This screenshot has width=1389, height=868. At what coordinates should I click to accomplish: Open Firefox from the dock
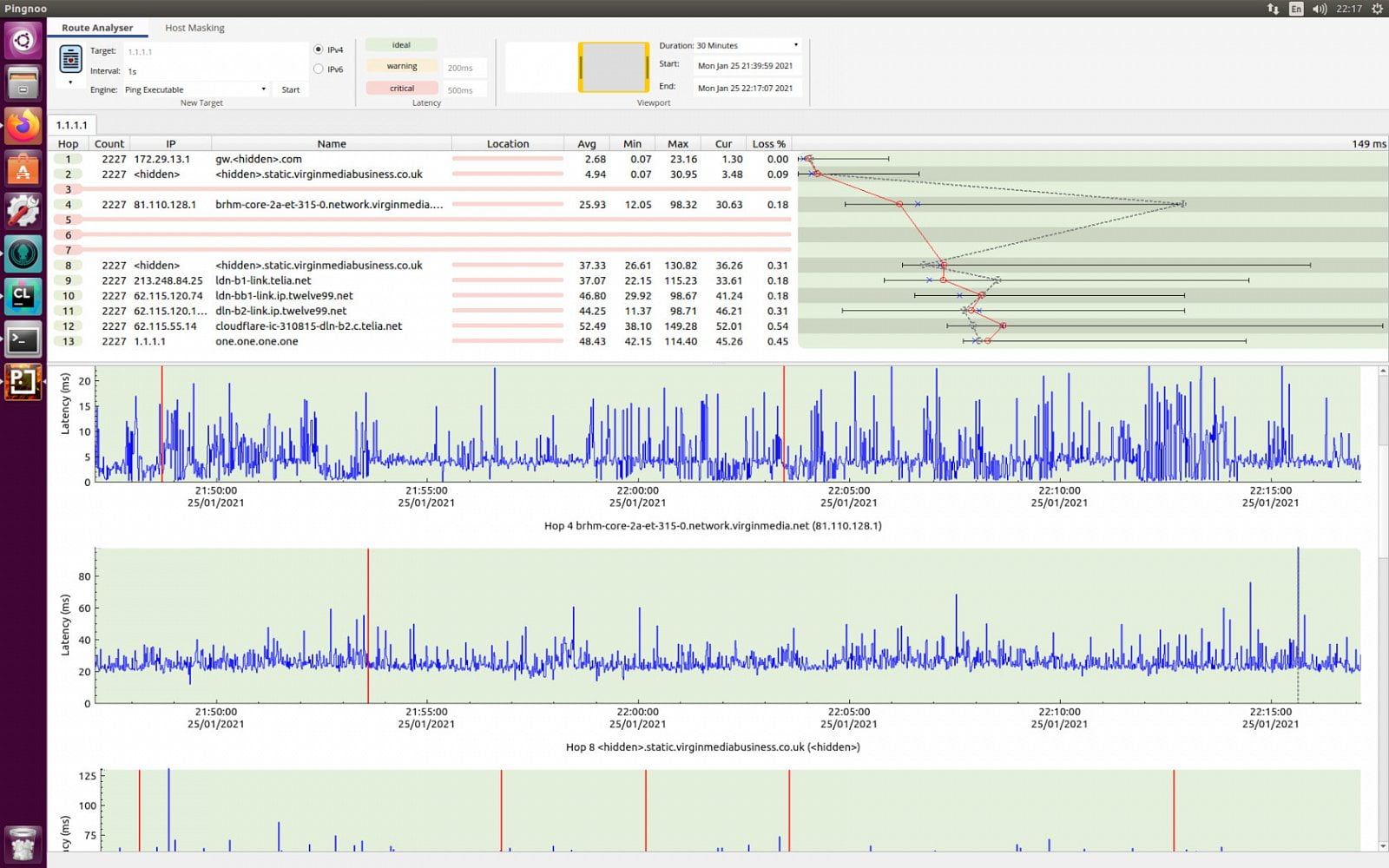[x=23, y=126]
